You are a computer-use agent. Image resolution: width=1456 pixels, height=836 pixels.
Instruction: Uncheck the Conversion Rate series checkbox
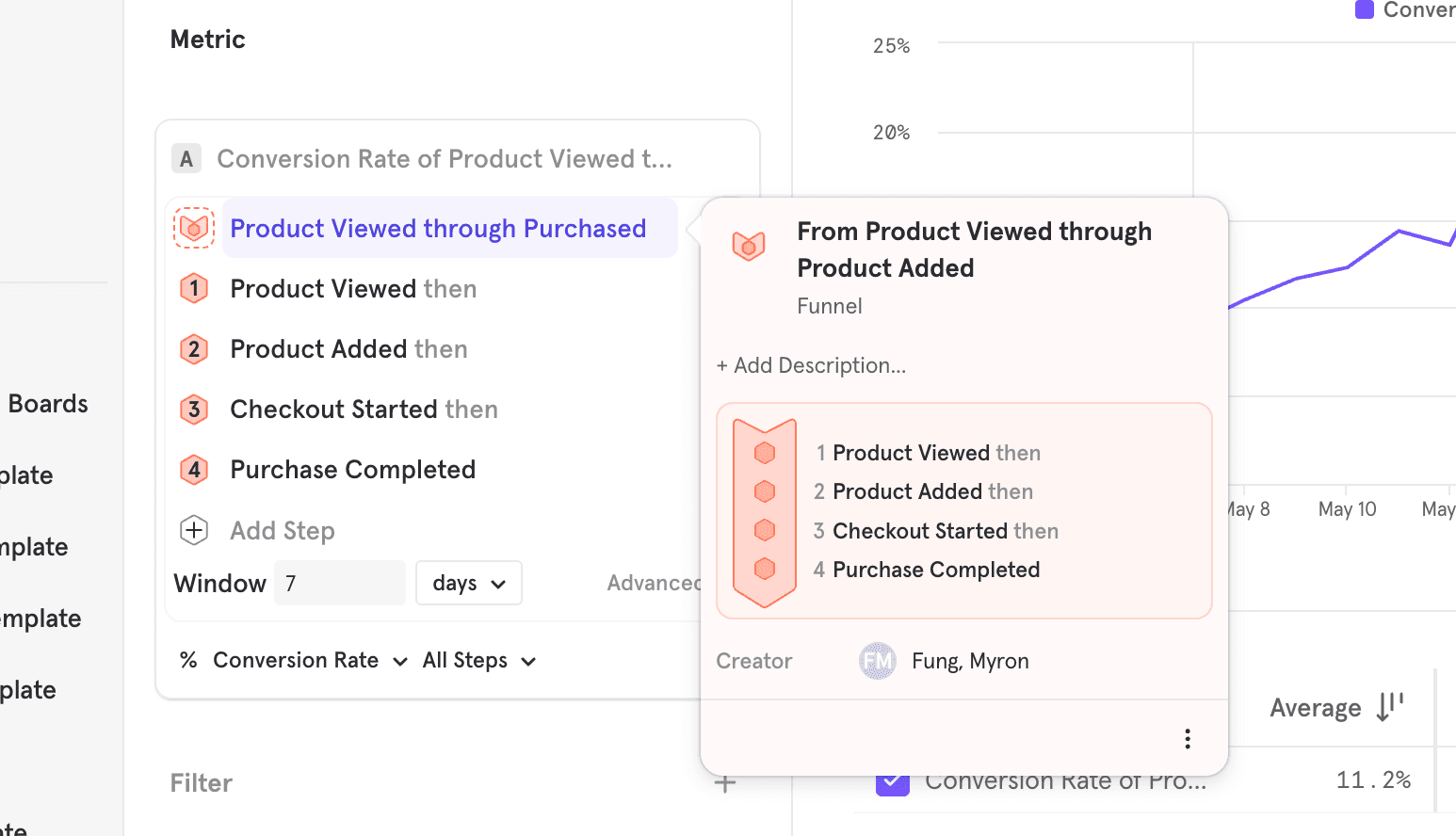[x=892, y=783]
